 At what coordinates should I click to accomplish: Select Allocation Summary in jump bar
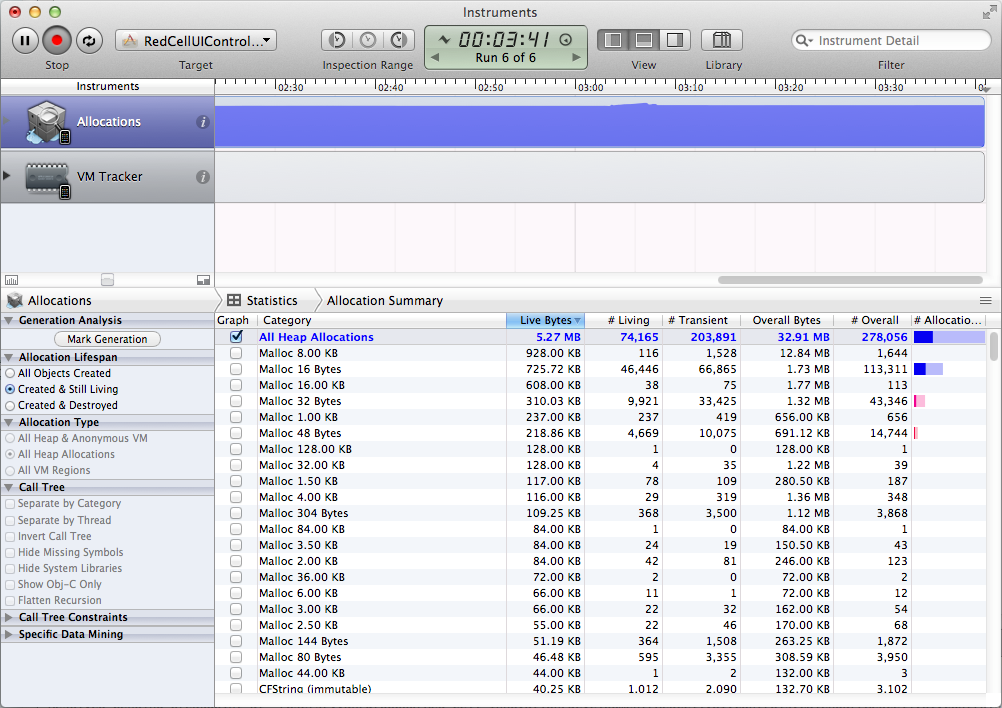click(x=385, y=300)
